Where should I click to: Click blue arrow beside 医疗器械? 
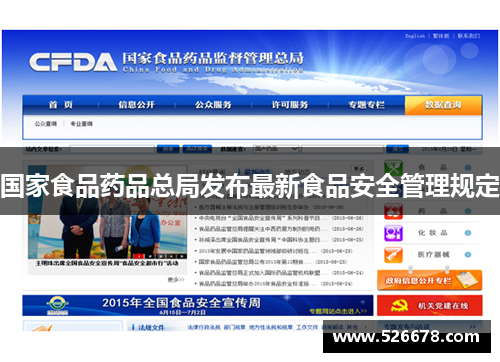[x=468, y=255]
